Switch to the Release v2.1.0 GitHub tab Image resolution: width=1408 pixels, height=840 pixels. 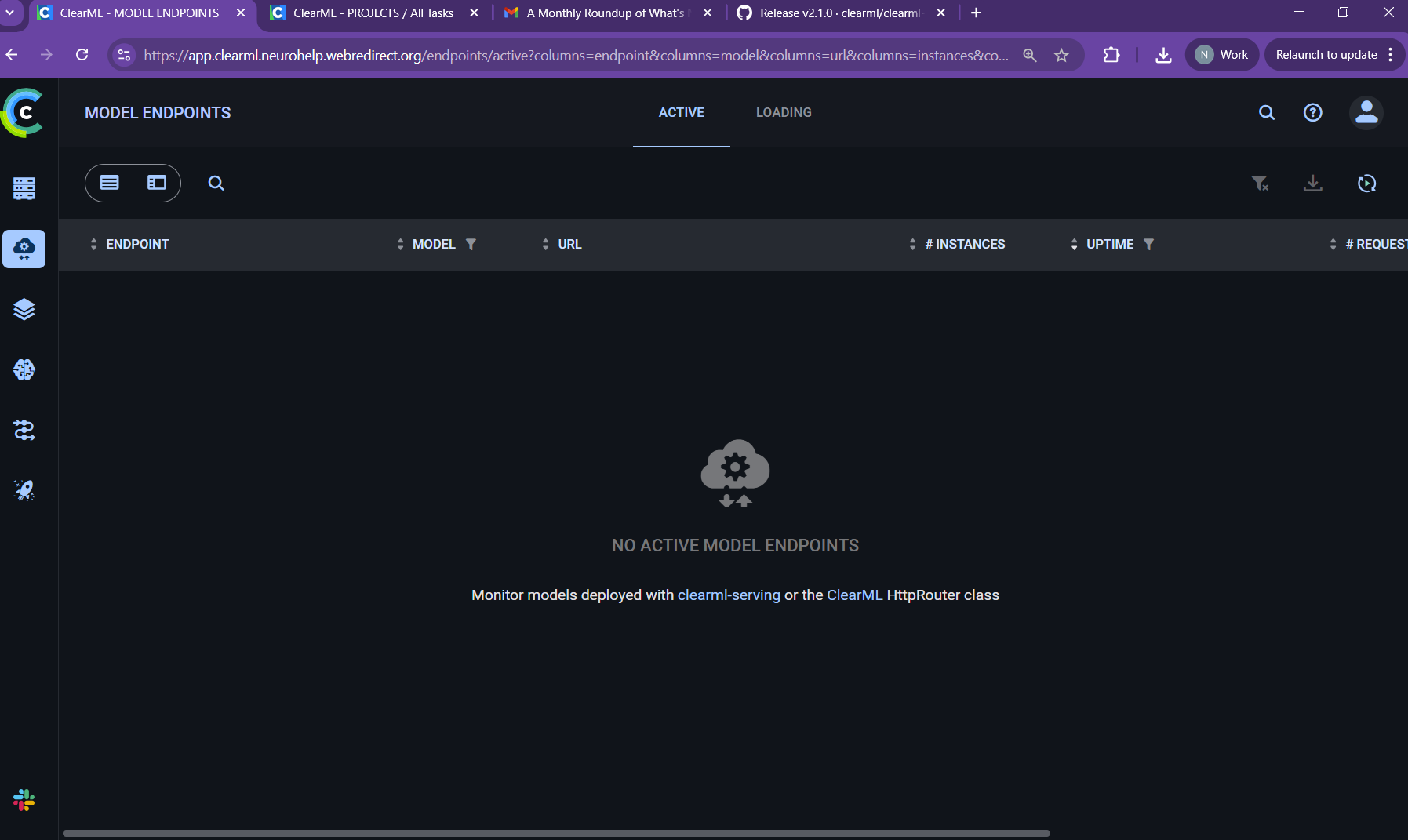tap(840, 13)
